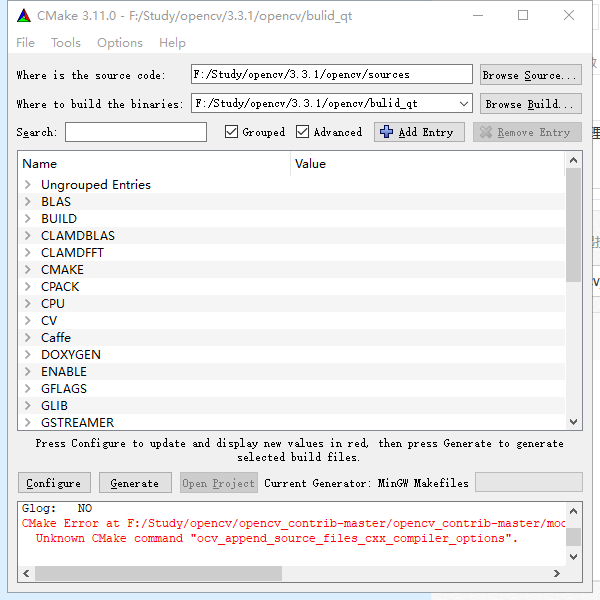Expand the CMAKE group
600x600 pixels.
click(28, 270)
